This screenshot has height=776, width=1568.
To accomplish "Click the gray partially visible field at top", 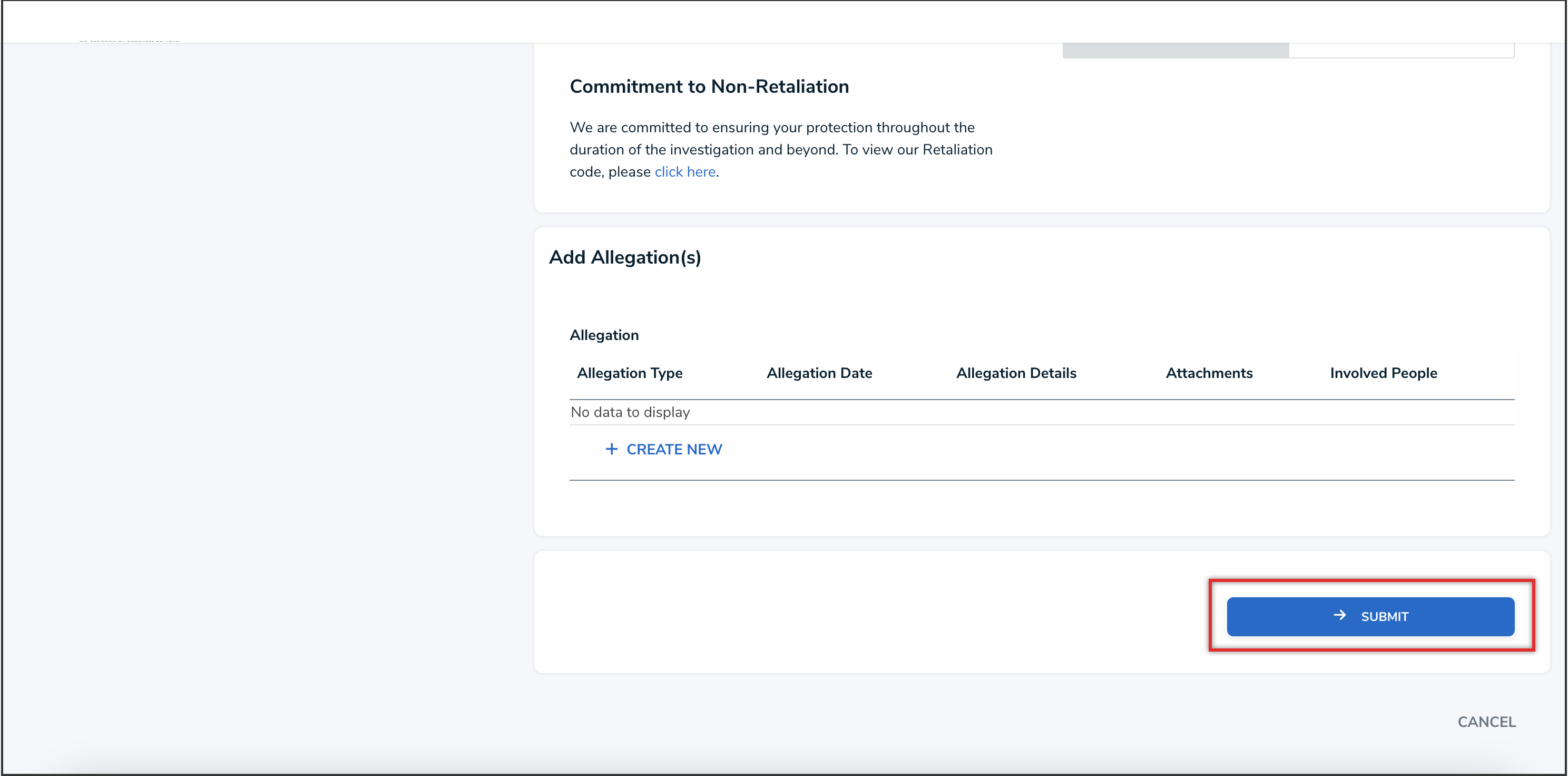I will pyautogui.click(x=1175, y=50).
